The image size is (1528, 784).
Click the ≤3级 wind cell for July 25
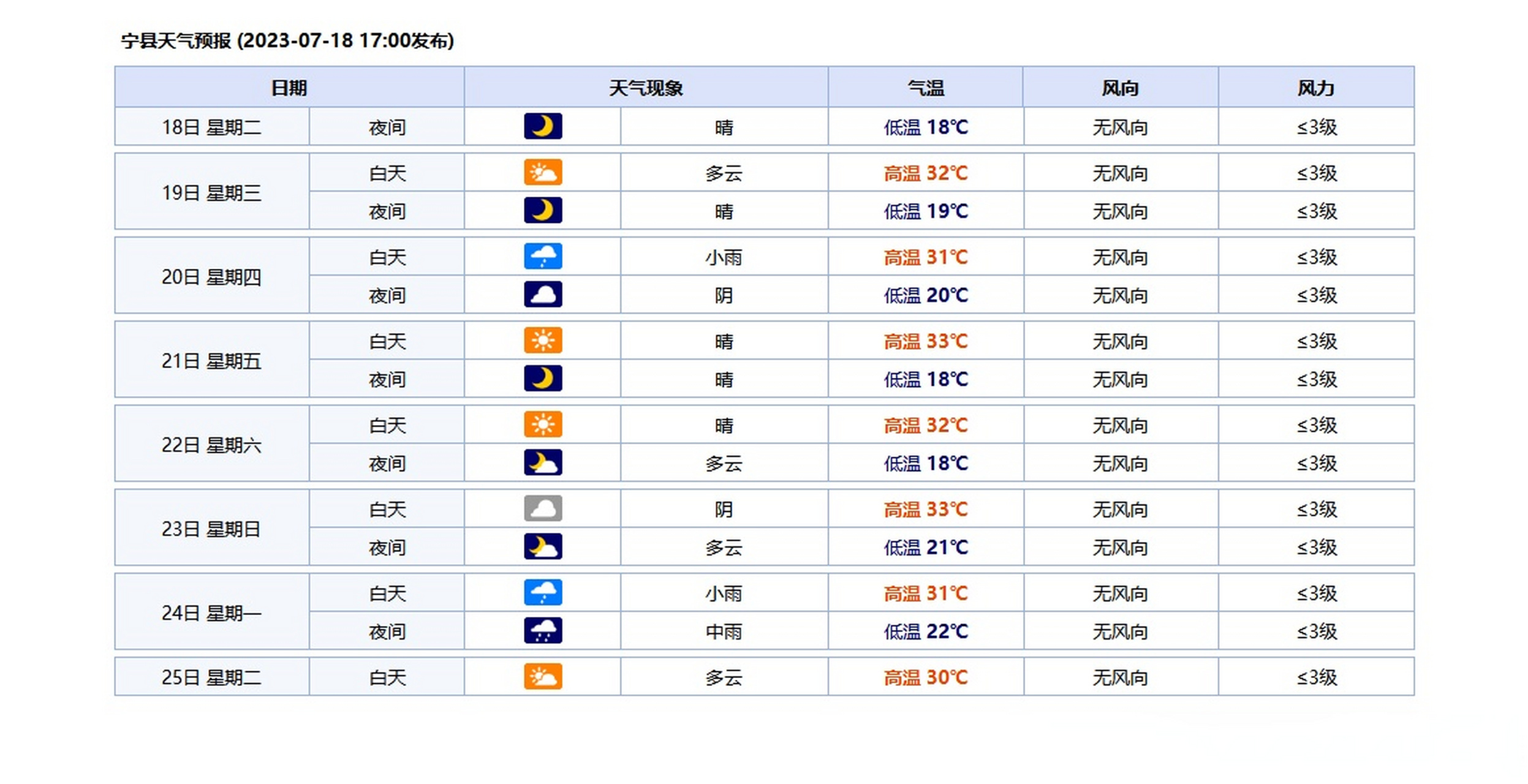(1318, 677)
